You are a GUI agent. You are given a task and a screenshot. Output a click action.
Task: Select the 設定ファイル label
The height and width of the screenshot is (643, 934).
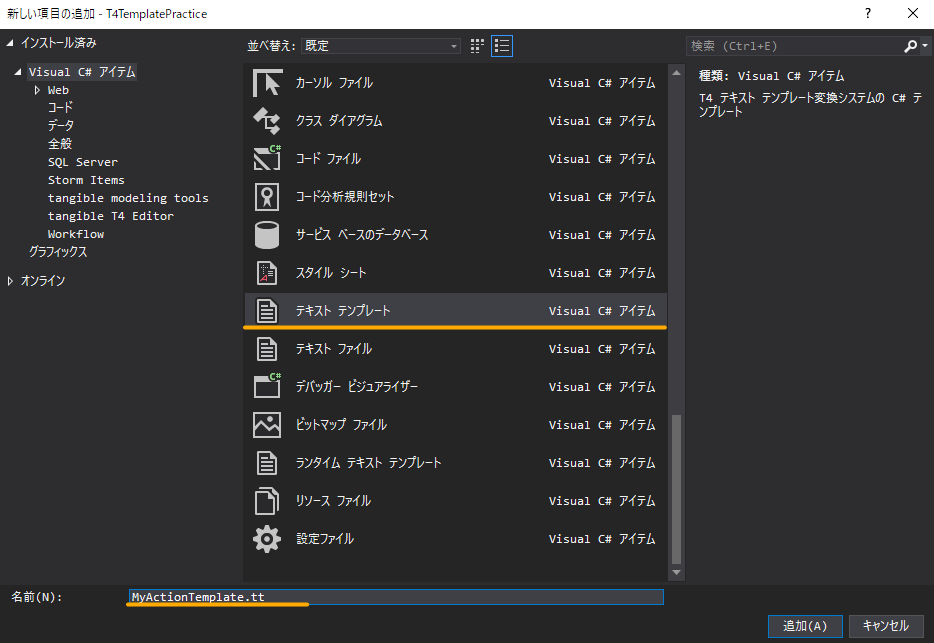[325, 539]
